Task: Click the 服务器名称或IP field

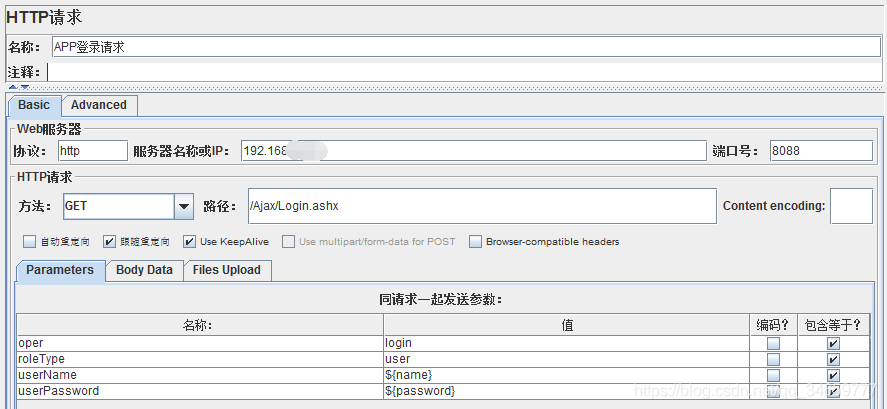Action: pyautogui.click(x=473, y=151)
